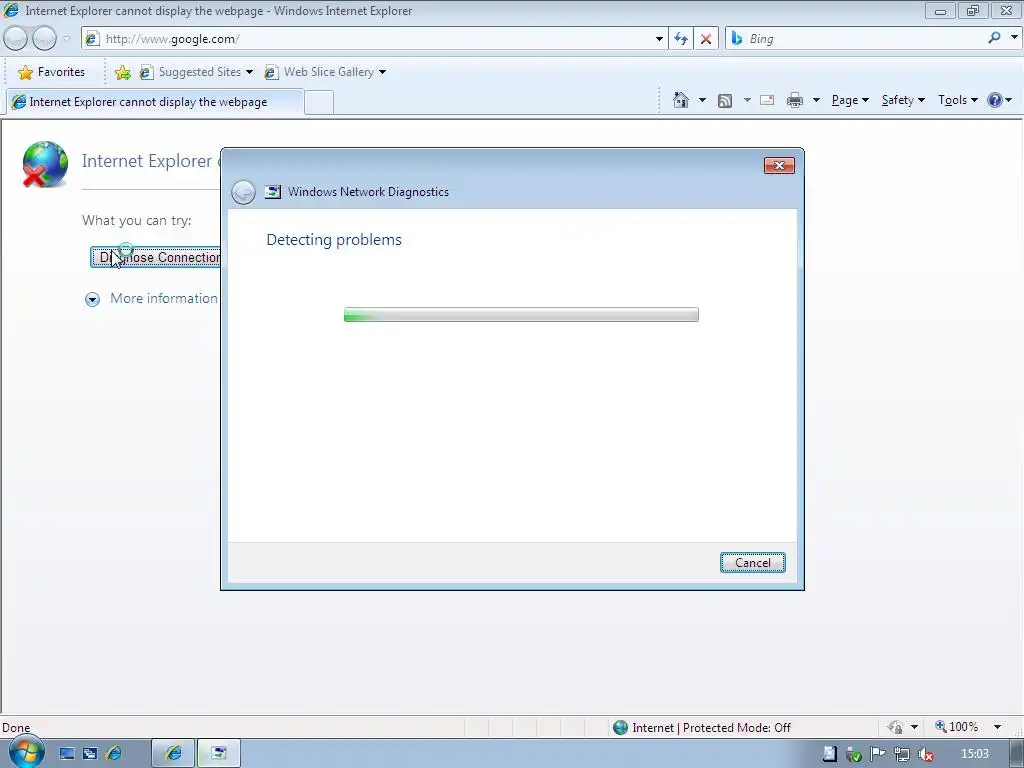Click the Action Center flag tray icon
Image resolution: width=1024 pixels, height=768 pixels.
[x=878, y=754]
